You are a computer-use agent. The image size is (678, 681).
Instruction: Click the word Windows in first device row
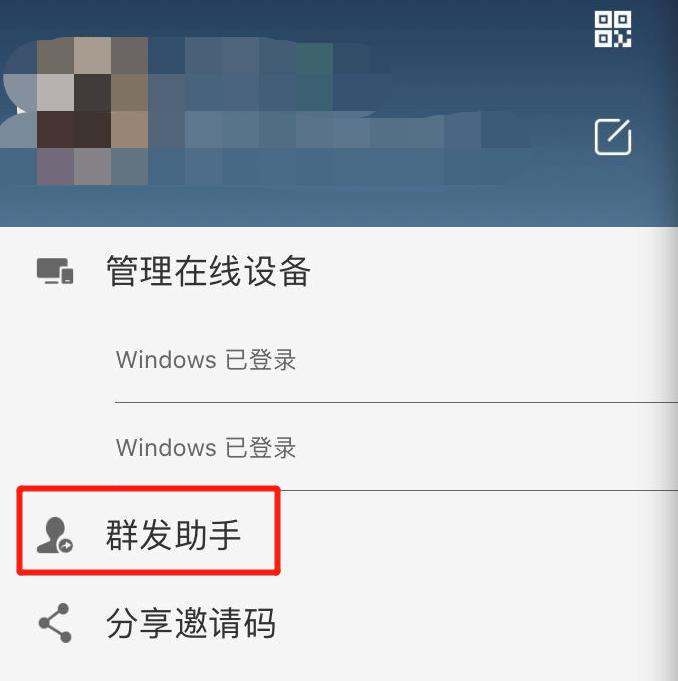tap(166, 360)
